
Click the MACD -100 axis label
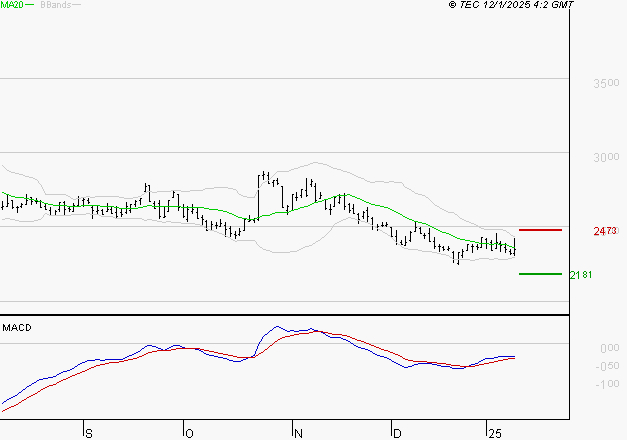607,384
